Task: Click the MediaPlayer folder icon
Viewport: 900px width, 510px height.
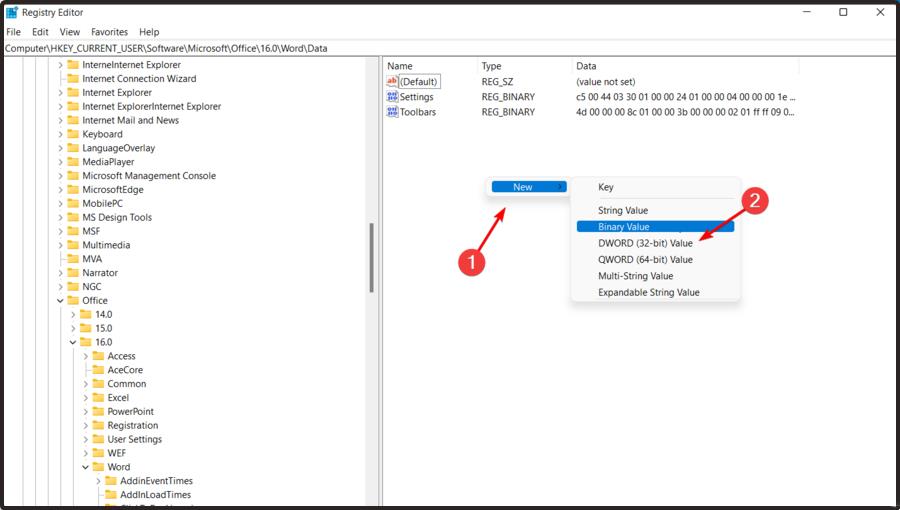Action: click(x=72, y=162)
